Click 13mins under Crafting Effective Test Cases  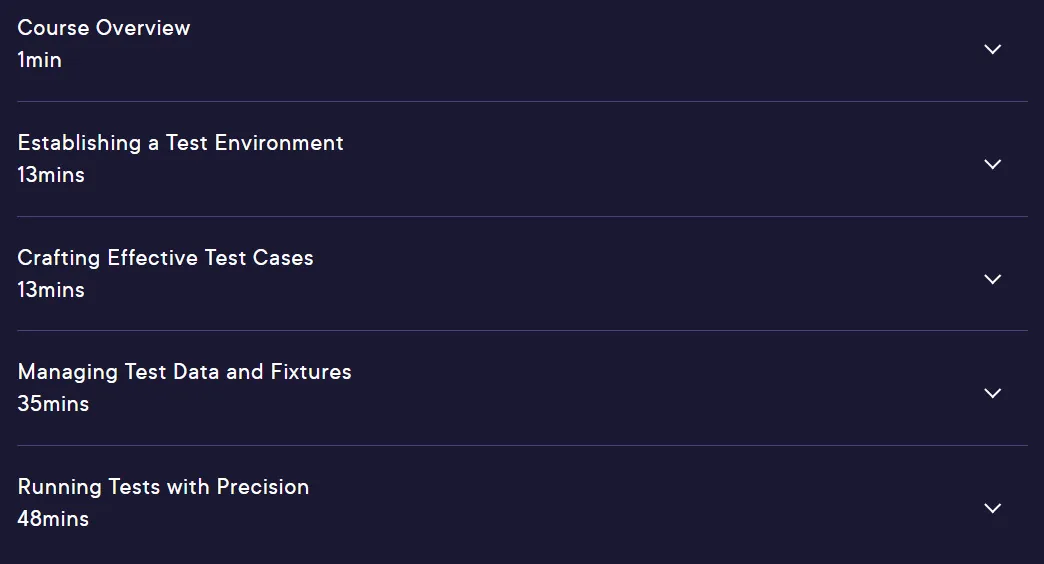tap(51, 290)
